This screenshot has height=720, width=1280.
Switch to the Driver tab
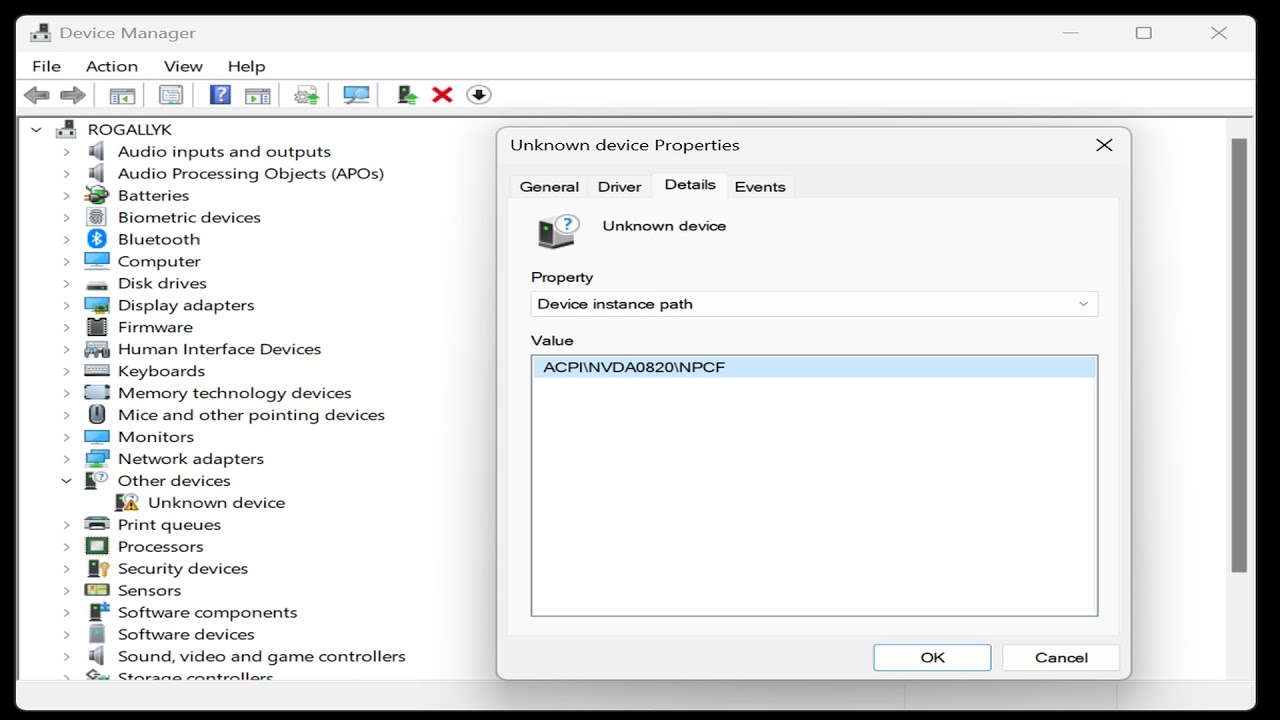619,186
